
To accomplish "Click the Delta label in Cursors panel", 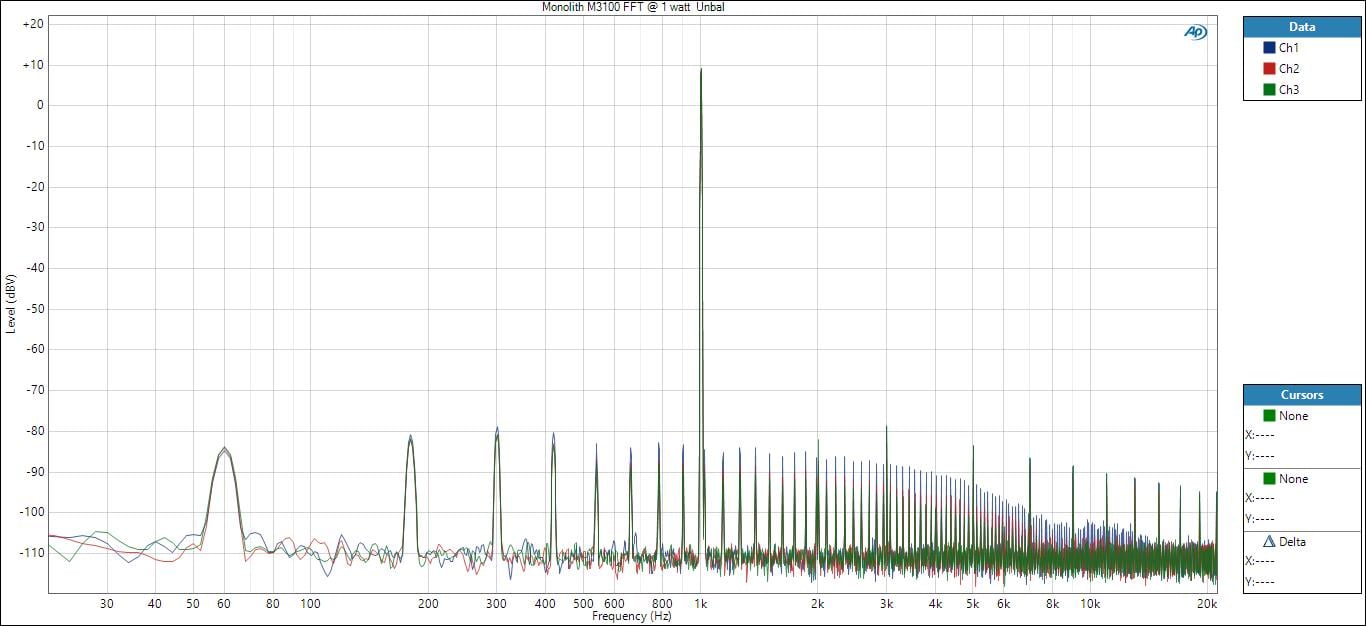I will coord(1292,542).
